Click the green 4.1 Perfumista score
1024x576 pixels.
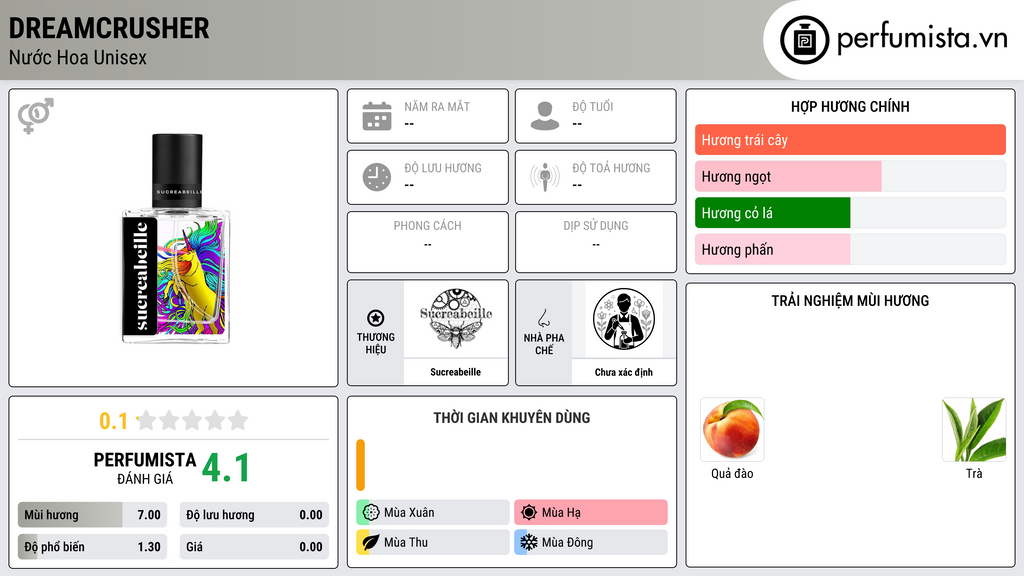[226, 468]
